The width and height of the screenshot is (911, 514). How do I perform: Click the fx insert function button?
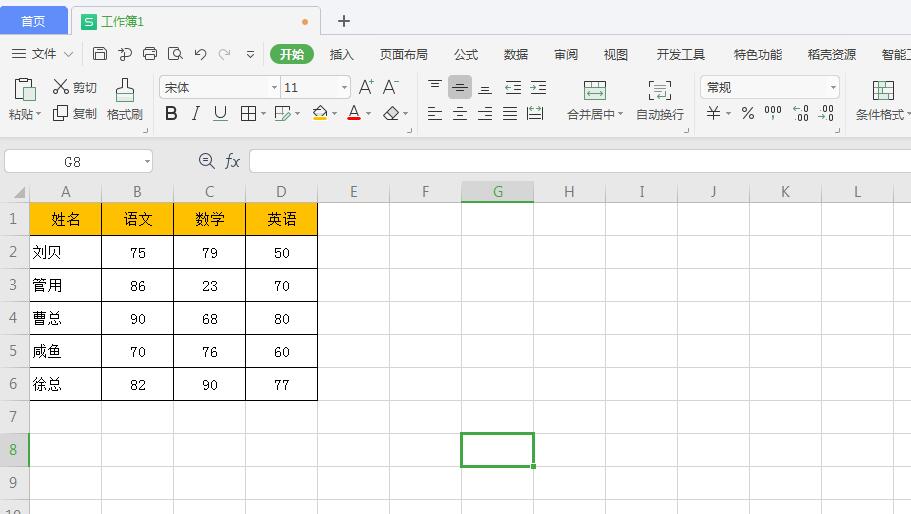(232, 161)
